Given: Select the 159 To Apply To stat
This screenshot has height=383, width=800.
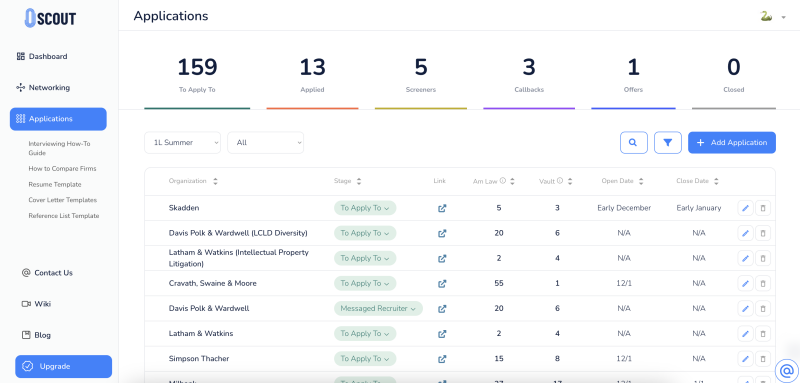Looking at the screenshot, I should 197,75.
